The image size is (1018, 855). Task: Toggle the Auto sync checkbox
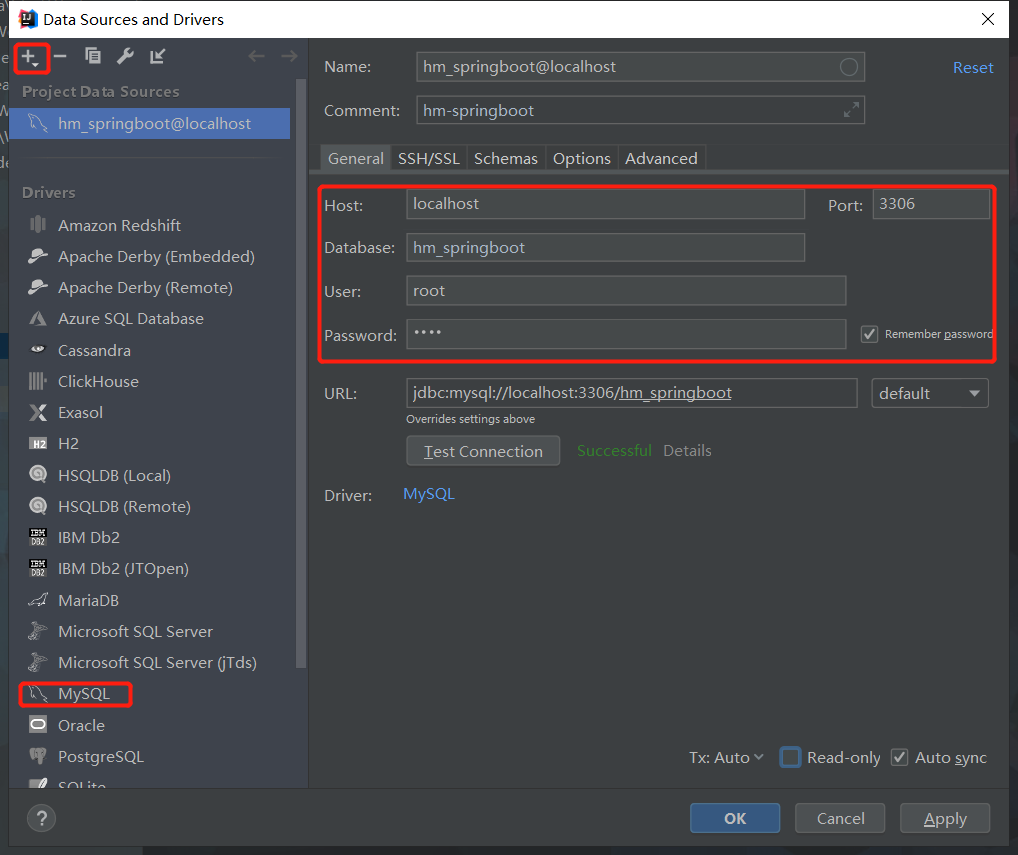pyautogui.click(x=899, y=757)
